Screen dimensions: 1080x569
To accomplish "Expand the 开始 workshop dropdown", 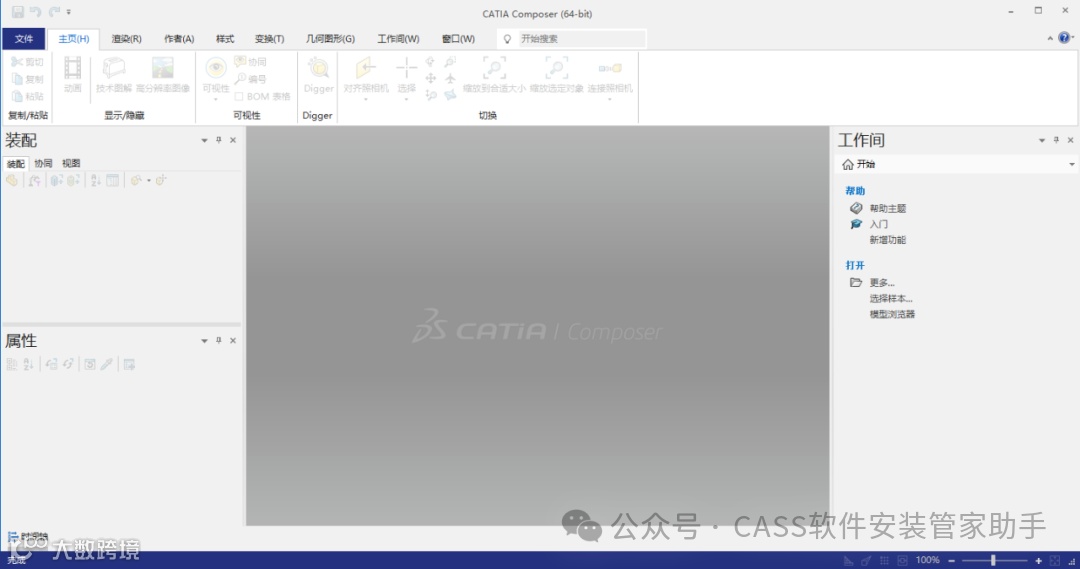I will tap(1071, 165).
